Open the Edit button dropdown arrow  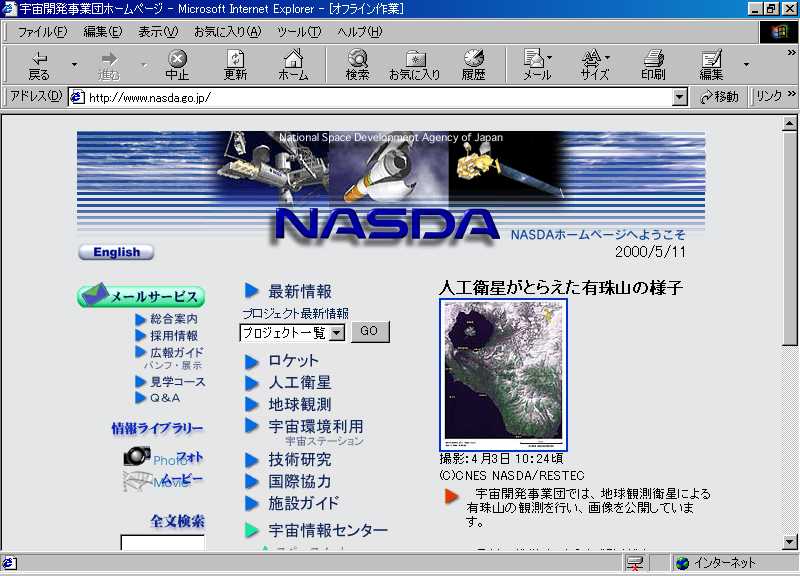pos(746,65)
